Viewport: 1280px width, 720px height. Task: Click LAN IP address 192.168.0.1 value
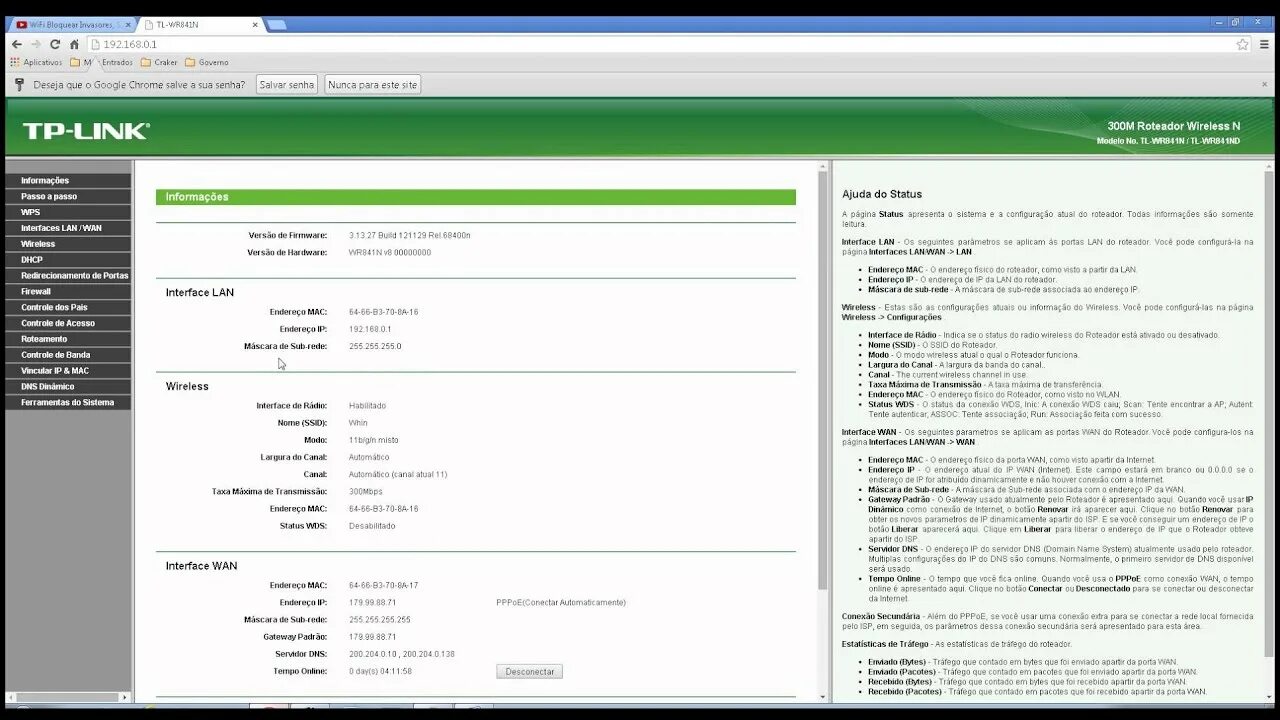[370, 329]
